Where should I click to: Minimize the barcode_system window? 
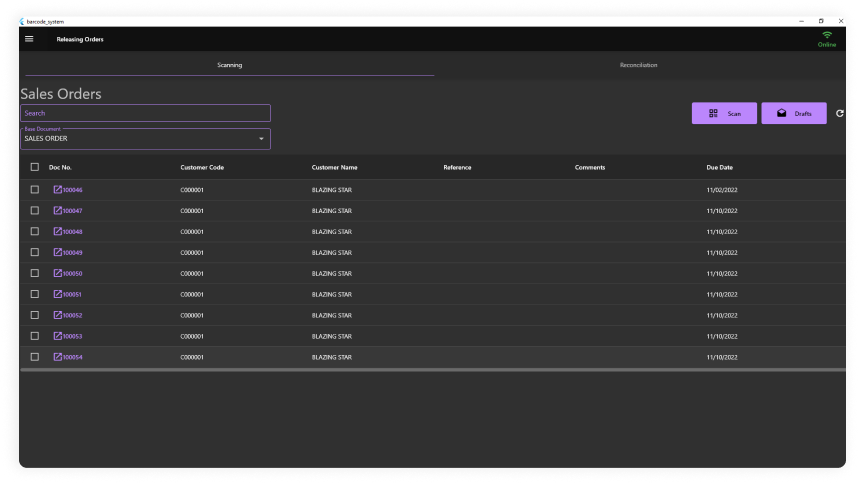801,21
